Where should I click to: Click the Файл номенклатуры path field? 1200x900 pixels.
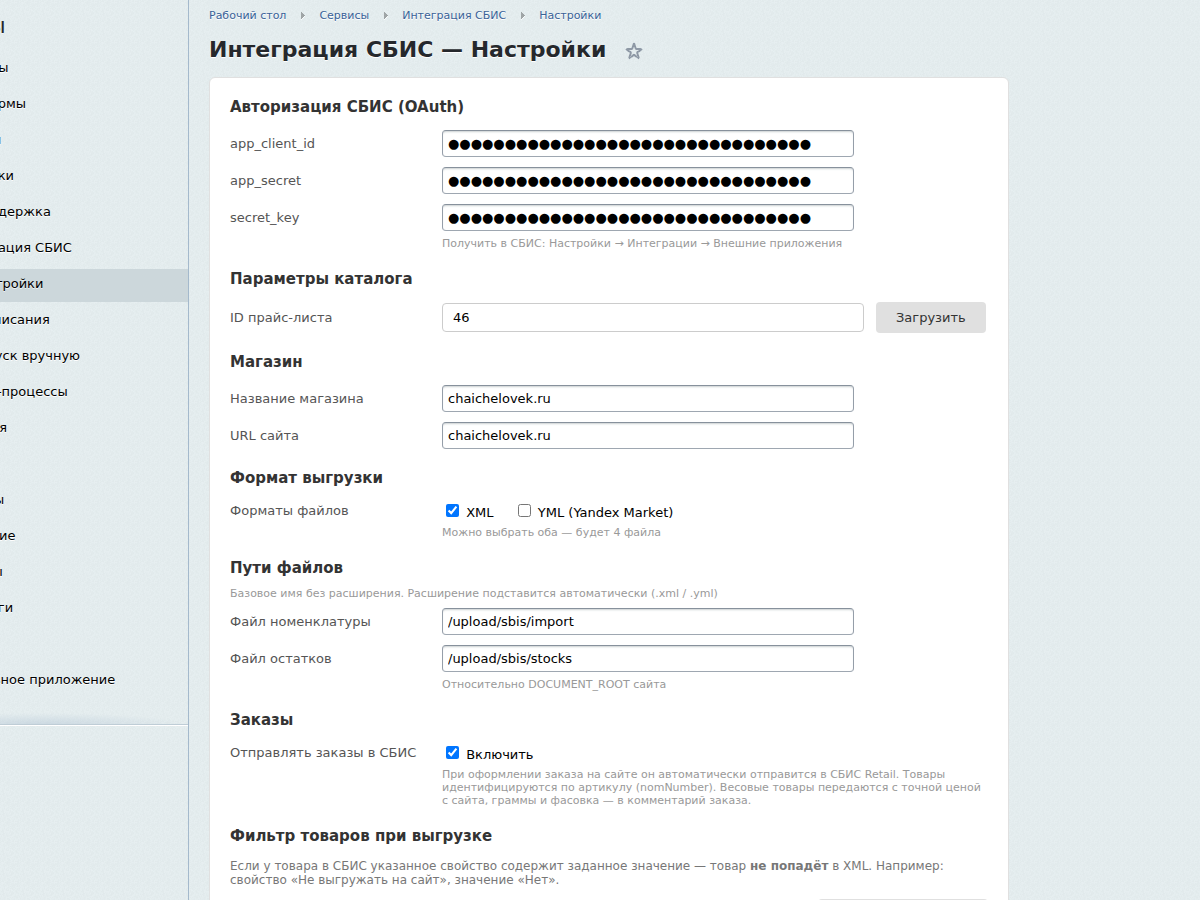648,621
